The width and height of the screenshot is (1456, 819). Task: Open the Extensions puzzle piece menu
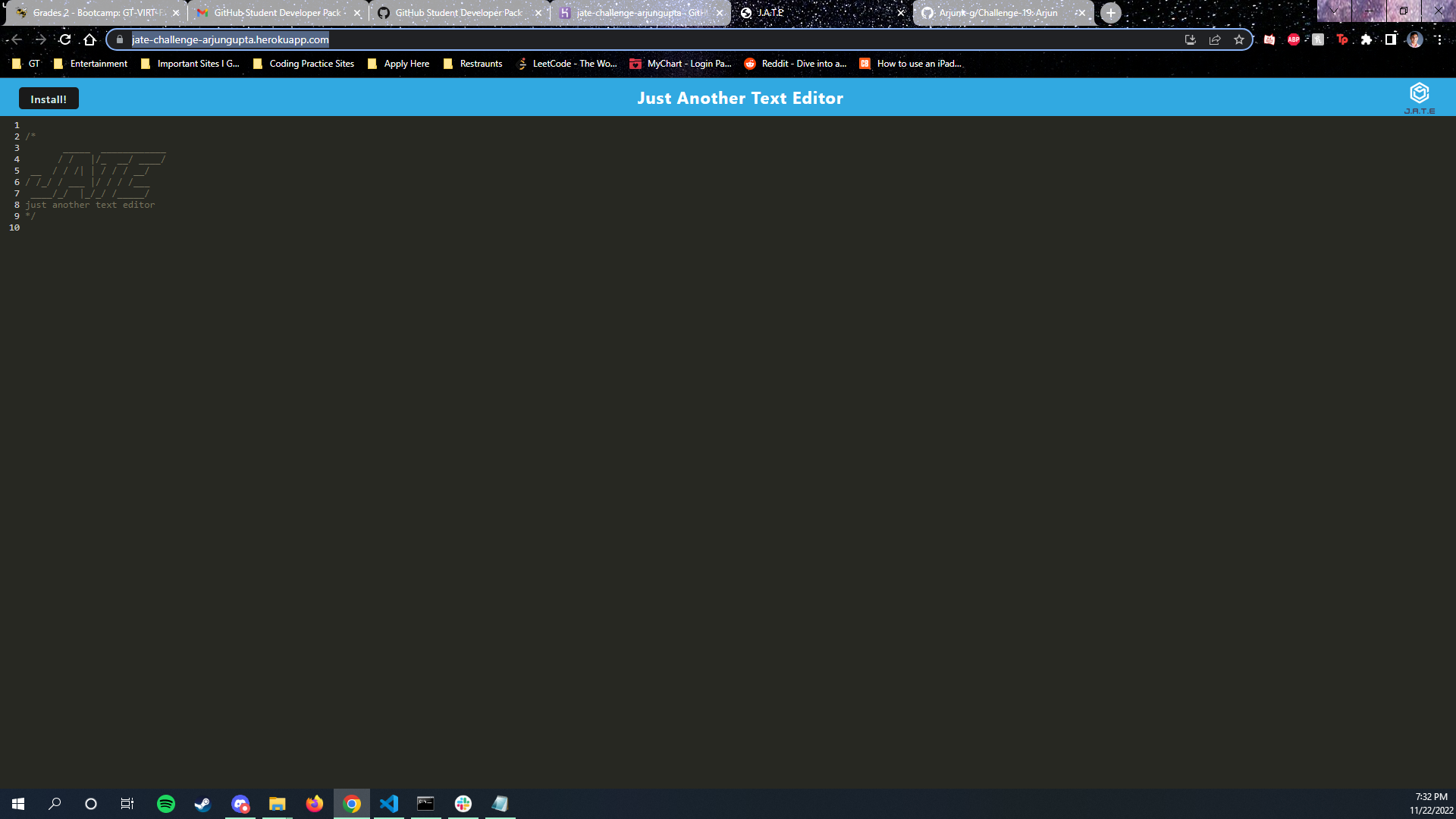coord(1367,39)
